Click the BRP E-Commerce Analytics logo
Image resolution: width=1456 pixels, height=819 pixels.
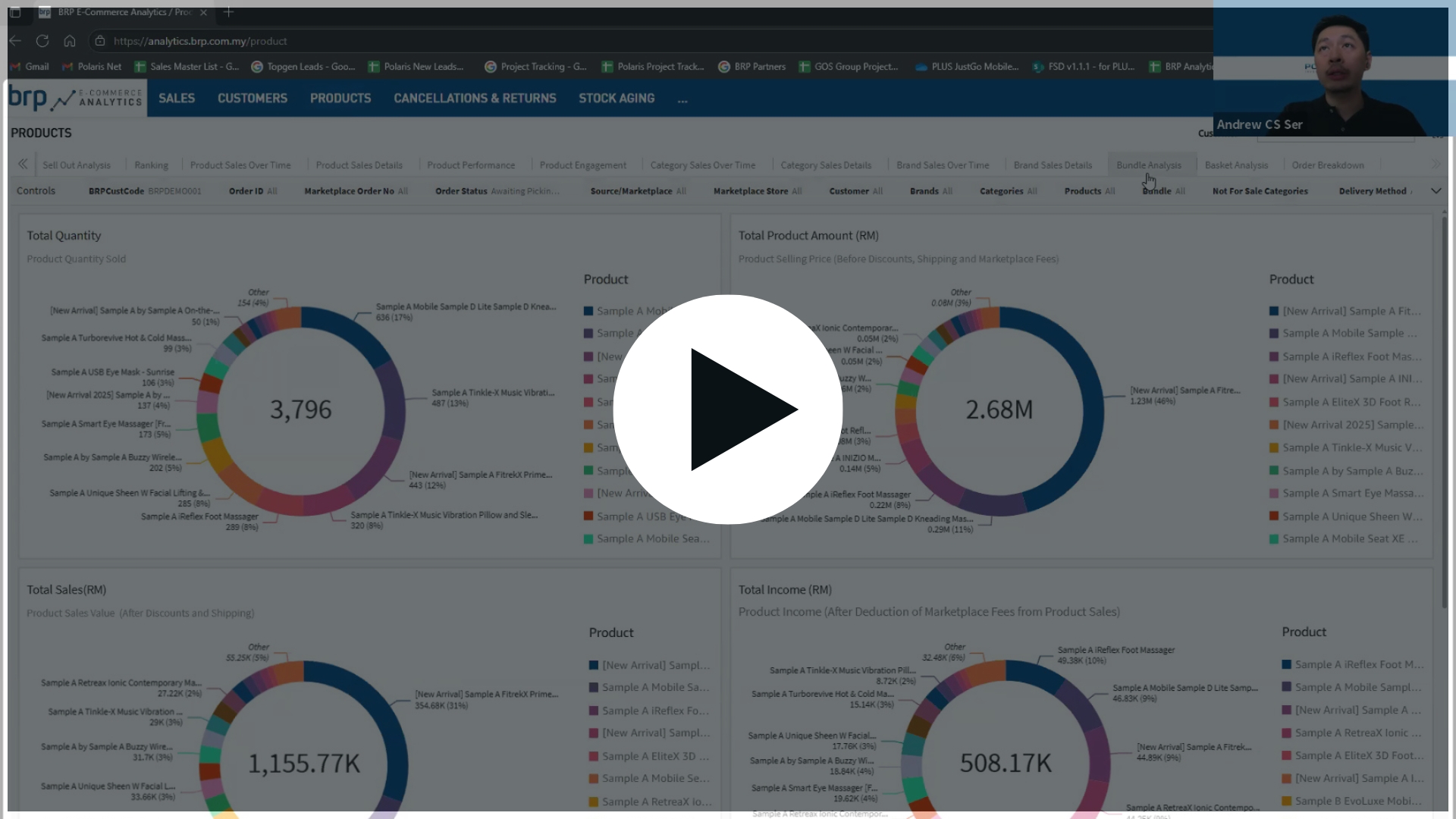[76, 99]
